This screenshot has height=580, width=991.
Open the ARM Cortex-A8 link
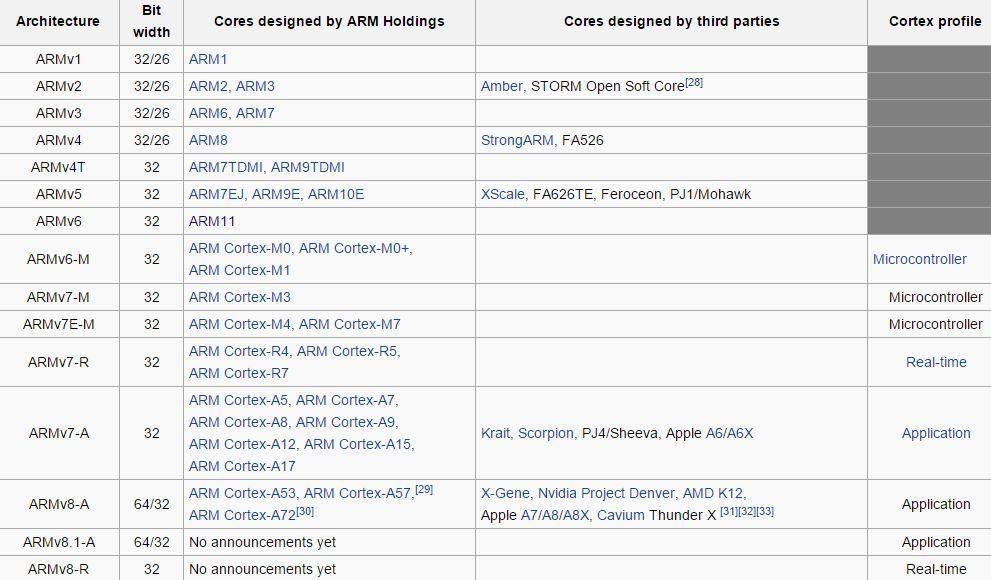point(238,423)
